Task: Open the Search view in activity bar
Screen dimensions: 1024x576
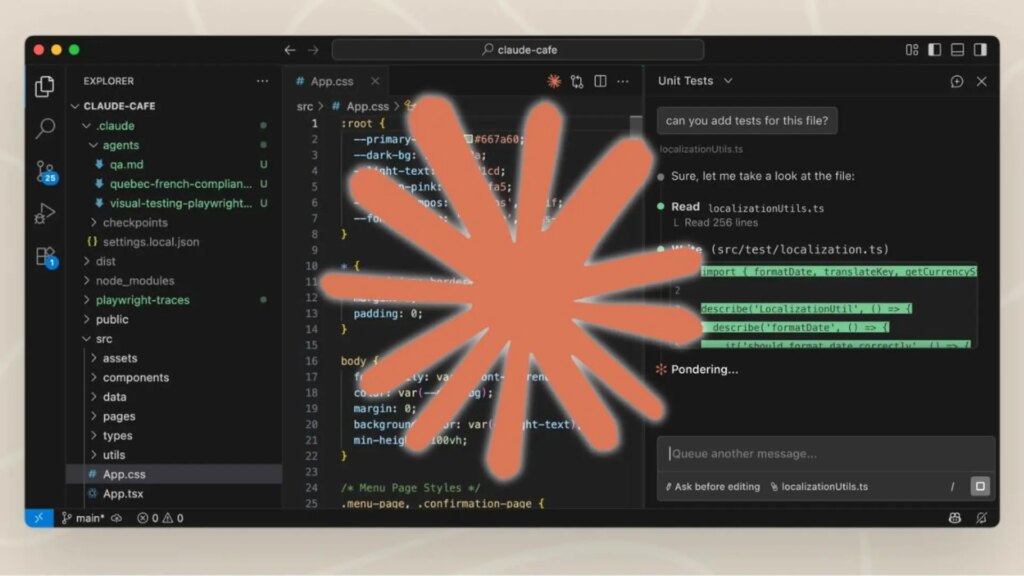Action: coord(45,128)
